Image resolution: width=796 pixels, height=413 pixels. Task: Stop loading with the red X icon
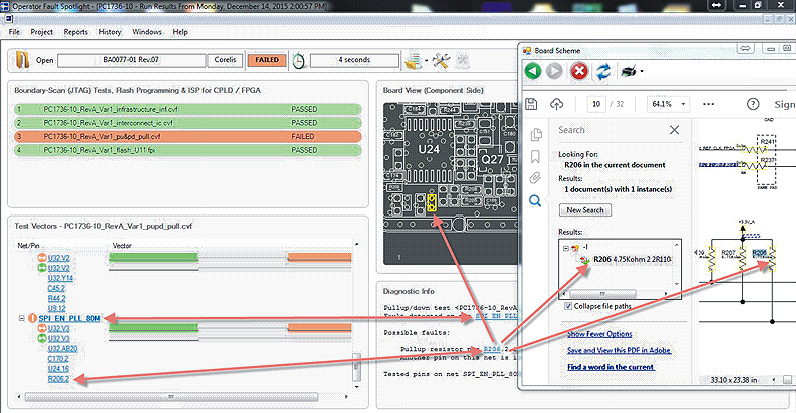click(579, 71)
